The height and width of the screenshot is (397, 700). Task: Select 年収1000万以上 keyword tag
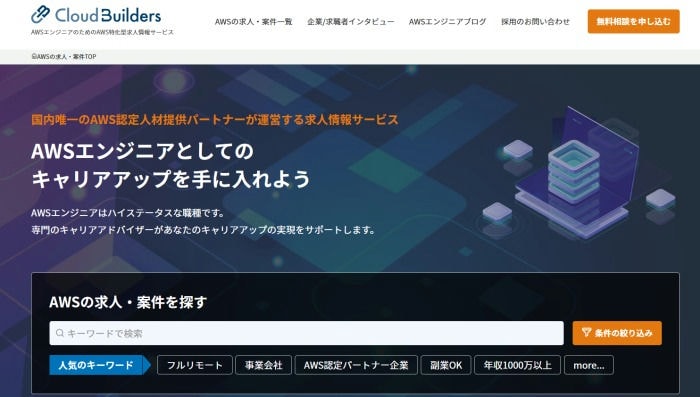(x=517, y=365)
